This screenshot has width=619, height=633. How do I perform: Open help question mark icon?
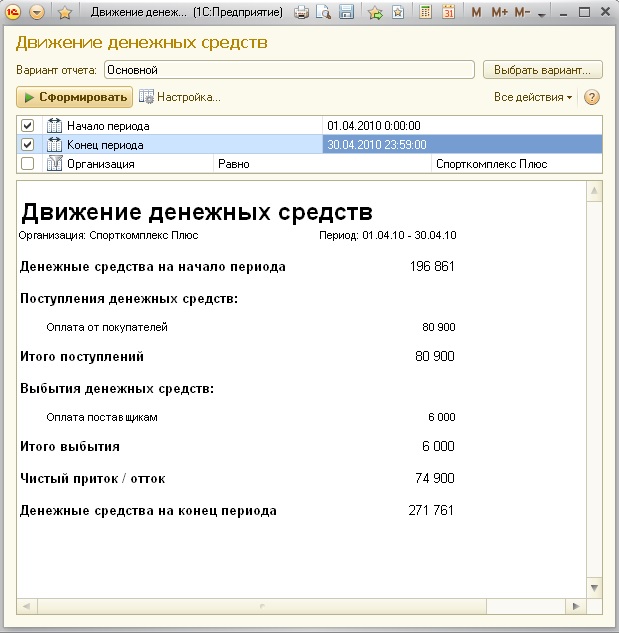pos(592,97)
